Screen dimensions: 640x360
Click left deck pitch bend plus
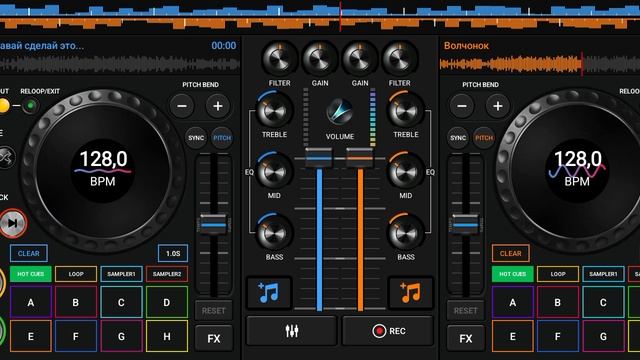(x=218, y=106)
